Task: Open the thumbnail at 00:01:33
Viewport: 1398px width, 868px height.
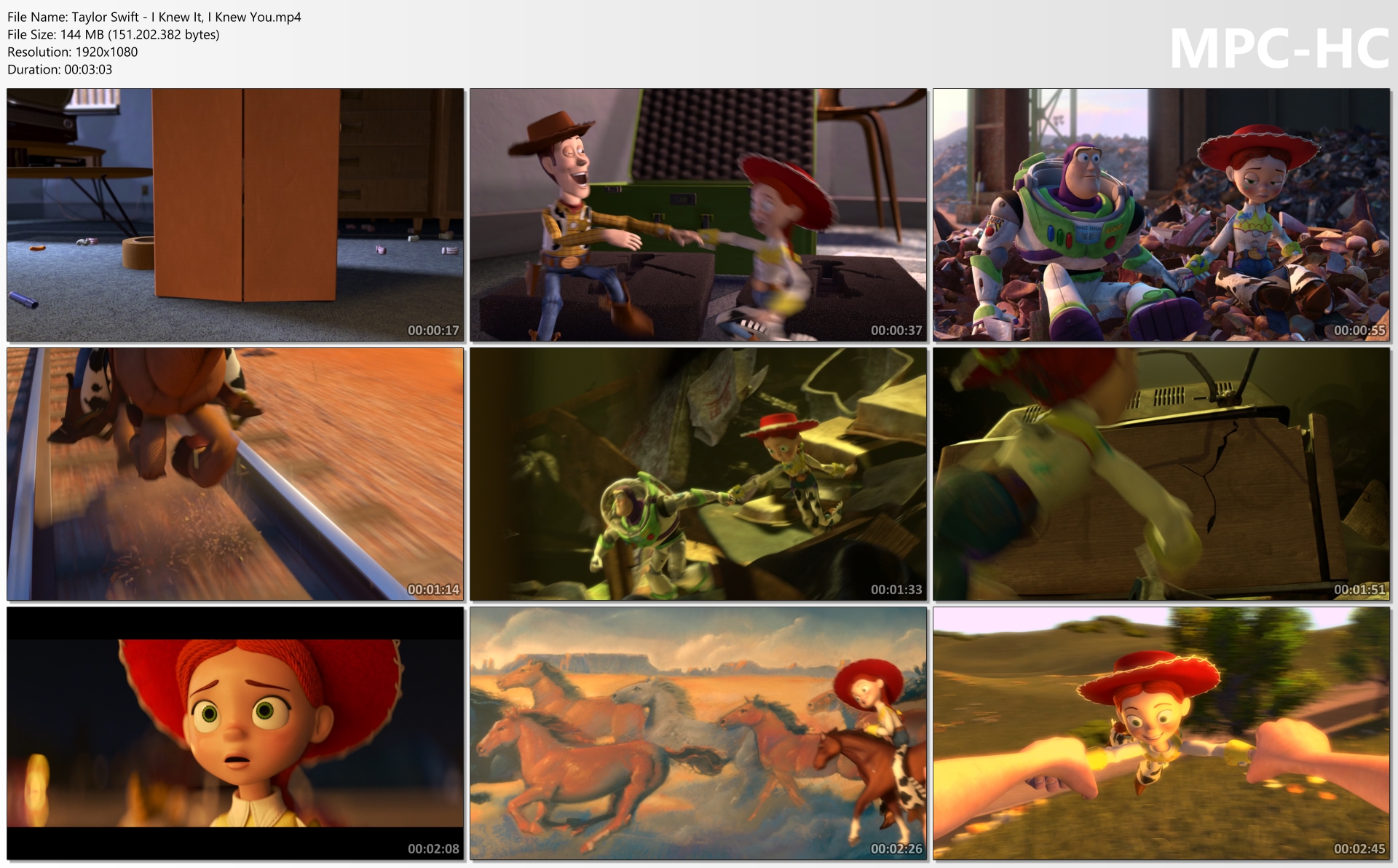Action: (x=698, y=474)
